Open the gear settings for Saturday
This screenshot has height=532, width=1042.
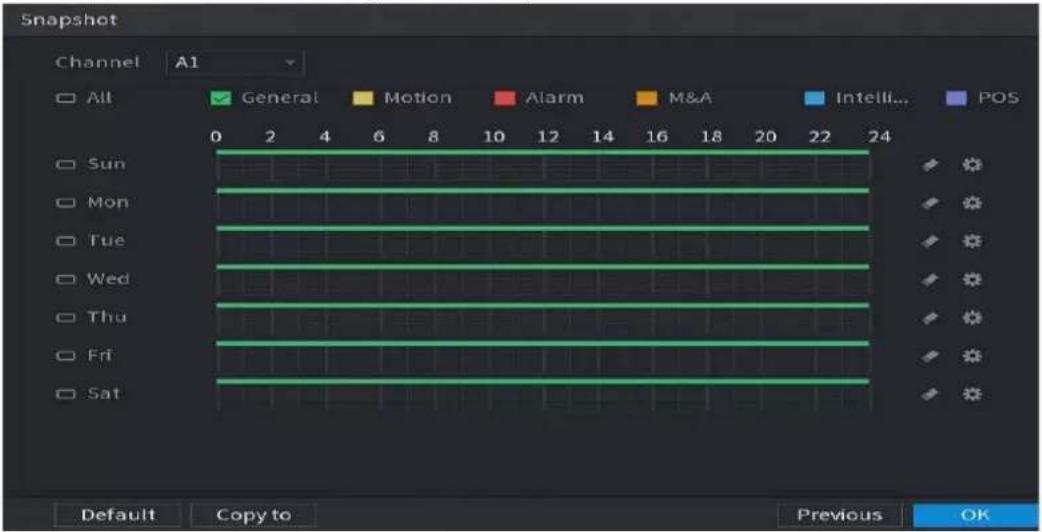click(972, 394)
